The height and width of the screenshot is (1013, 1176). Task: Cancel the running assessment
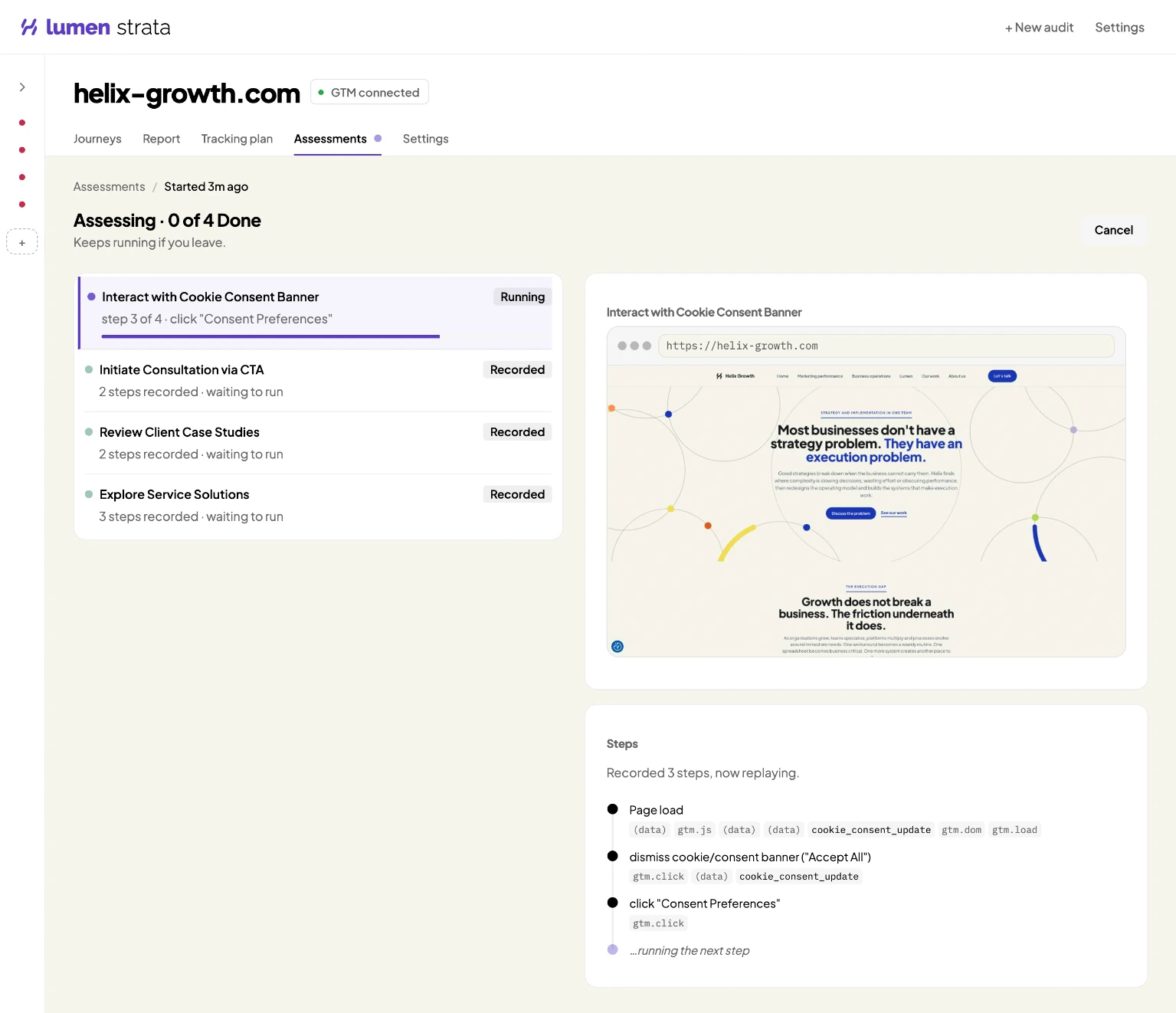[1113, 230]
